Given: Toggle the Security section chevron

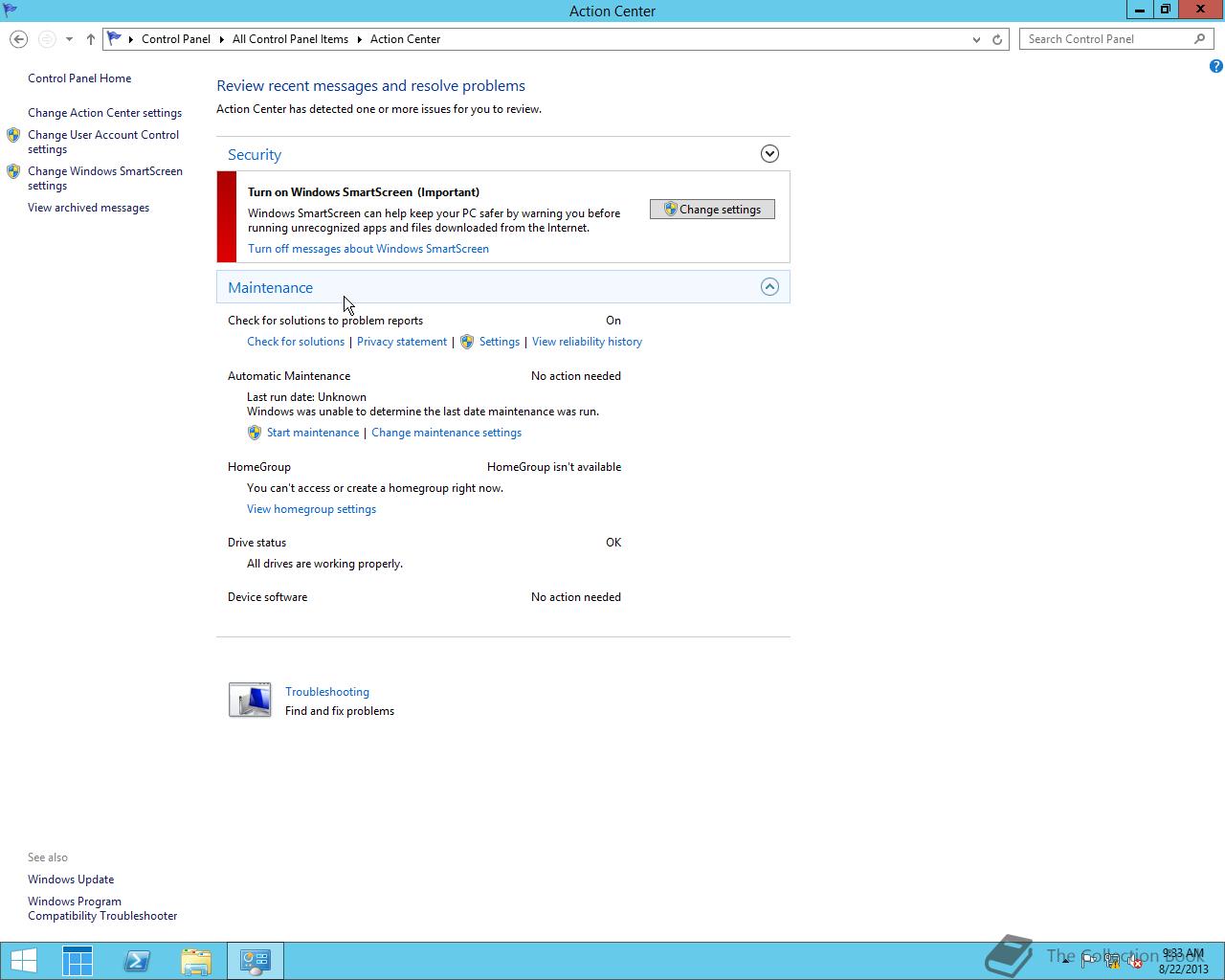Looking at the screenshot, I should click(x=769, y=154).
